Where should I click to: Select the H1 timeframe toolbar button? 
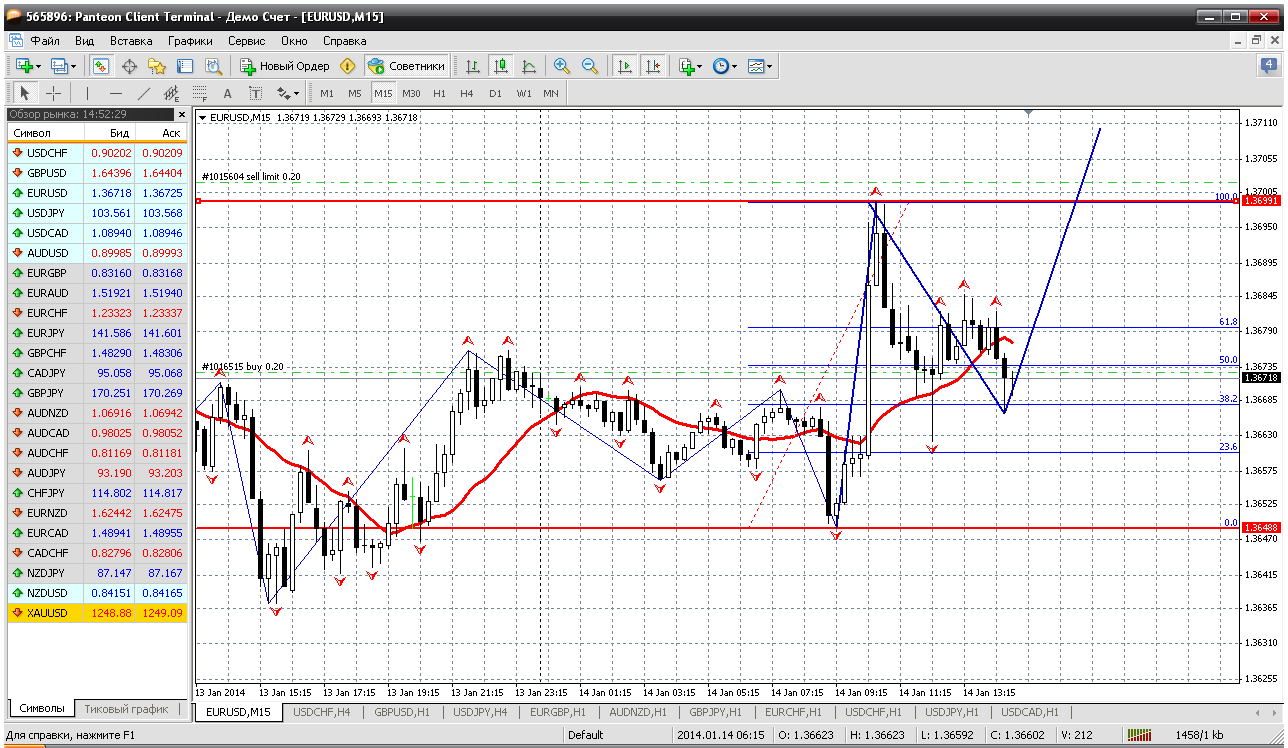click(440, 93)
